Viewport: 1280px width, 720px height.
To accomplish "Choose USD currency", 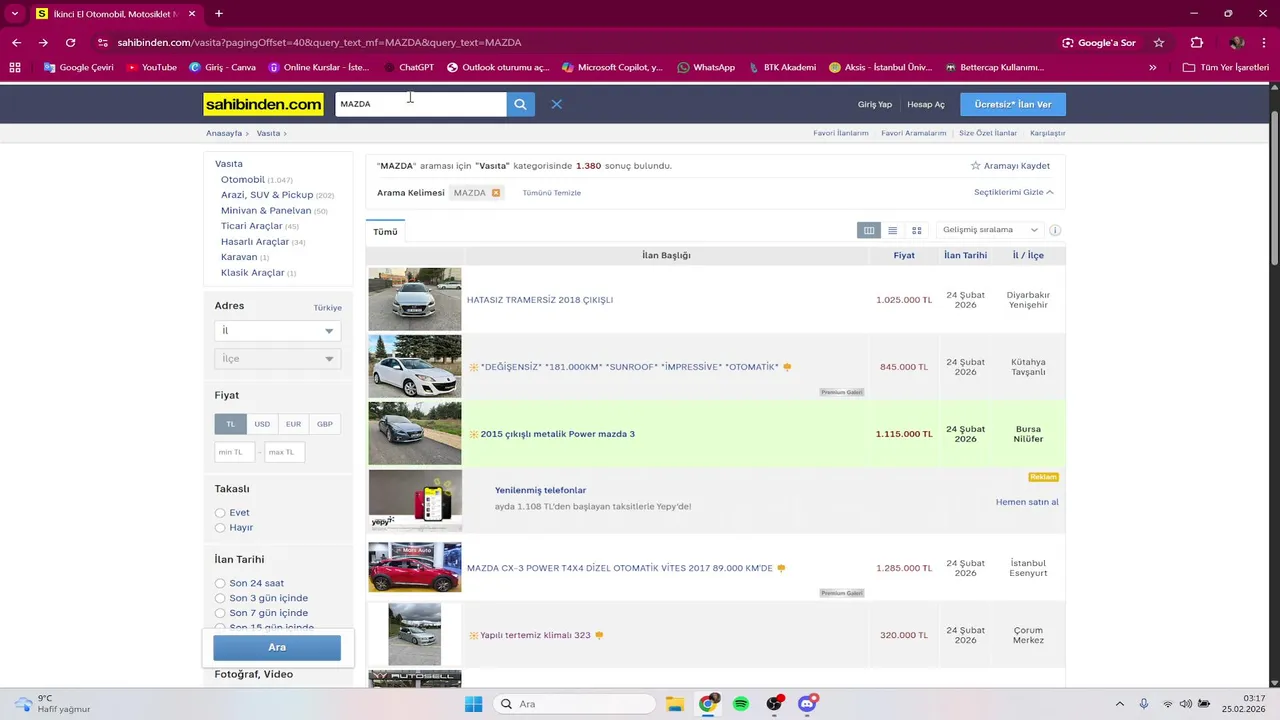I will (x=262, y=424).
